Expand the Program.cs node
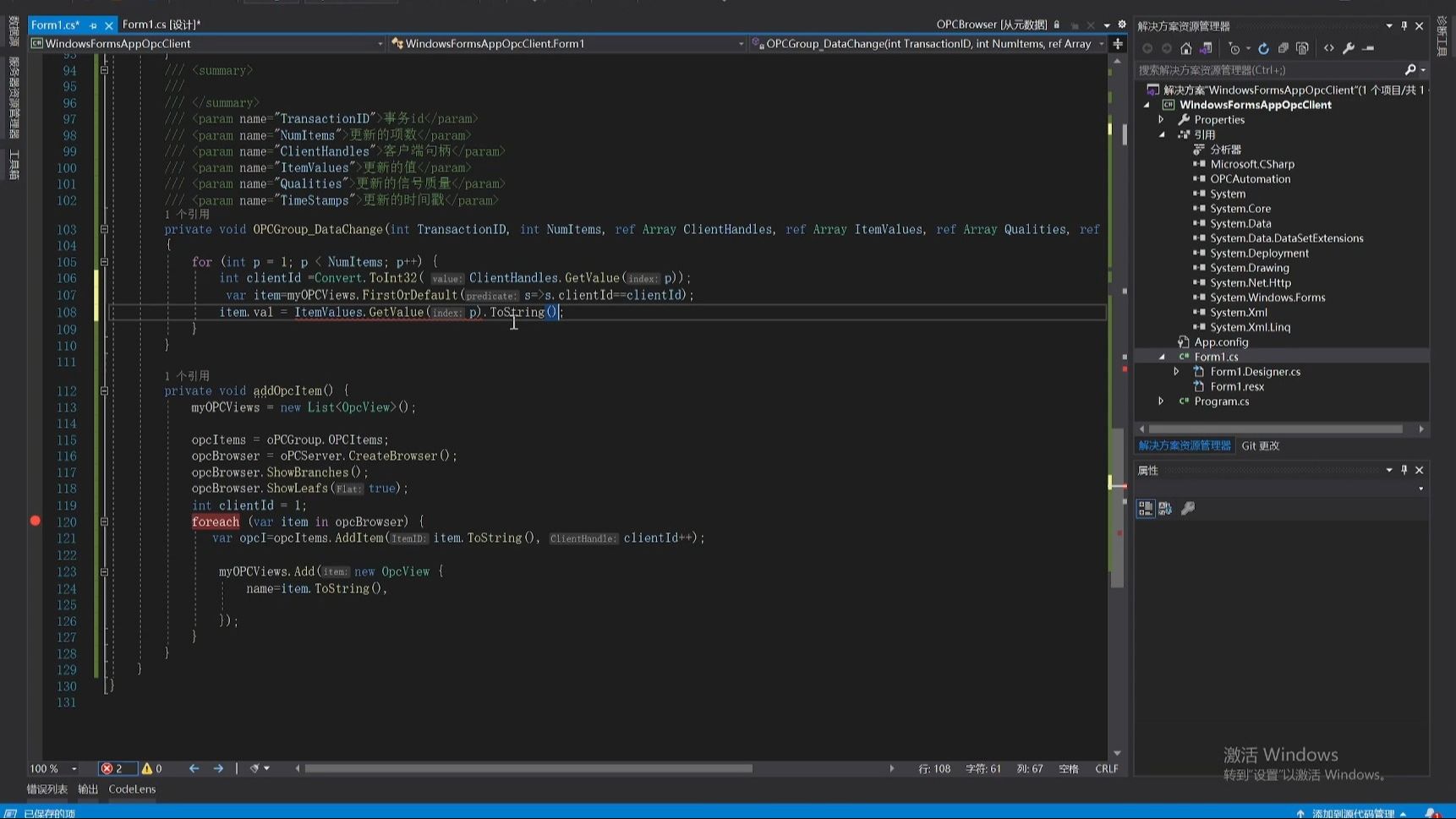Screen dimensions: 1456x819 [x=1162, y=401]
